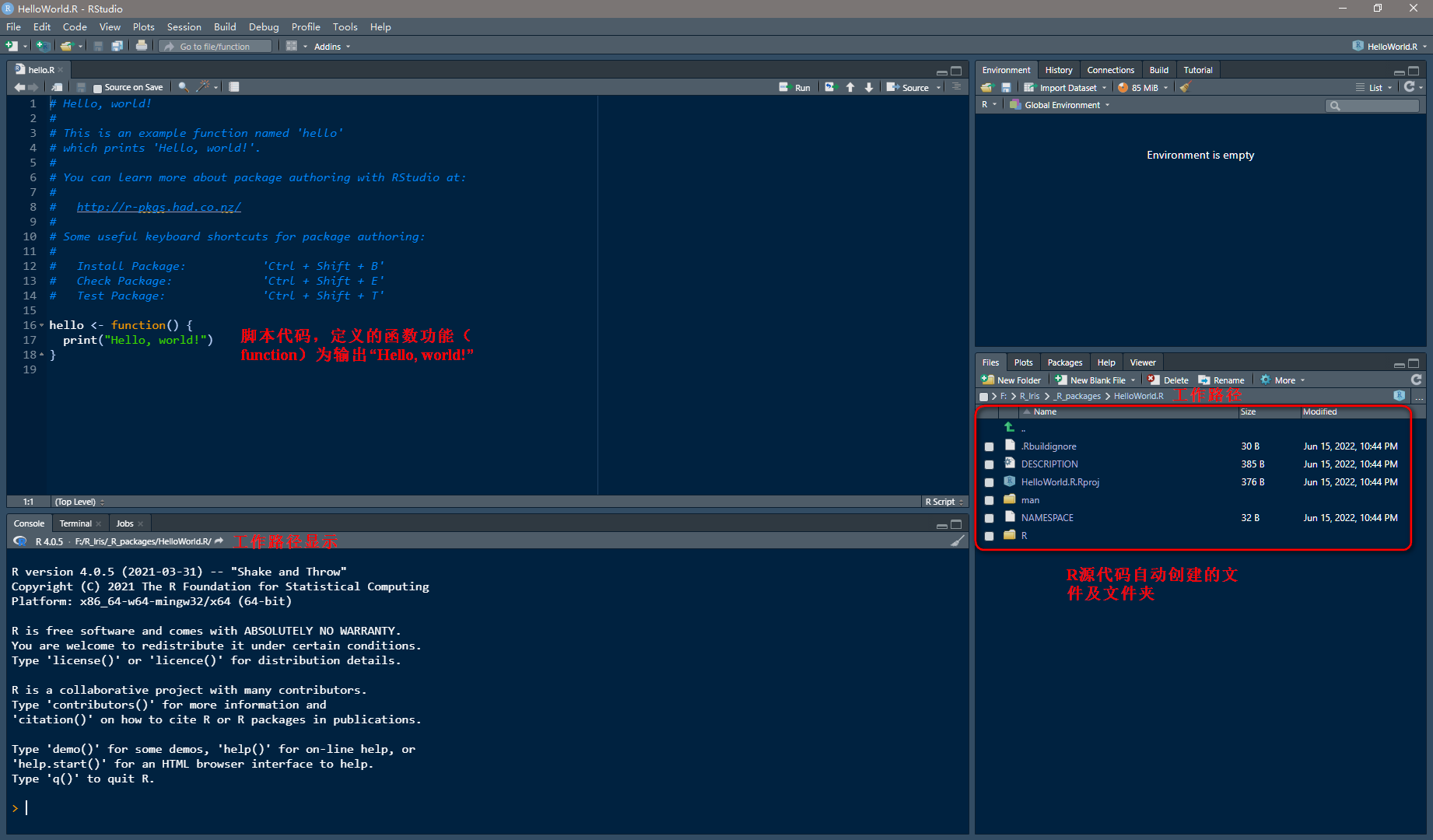Print the current file using the printer icon
Image resolution: width=1433 pixels, height=840 pixels.
142,46
